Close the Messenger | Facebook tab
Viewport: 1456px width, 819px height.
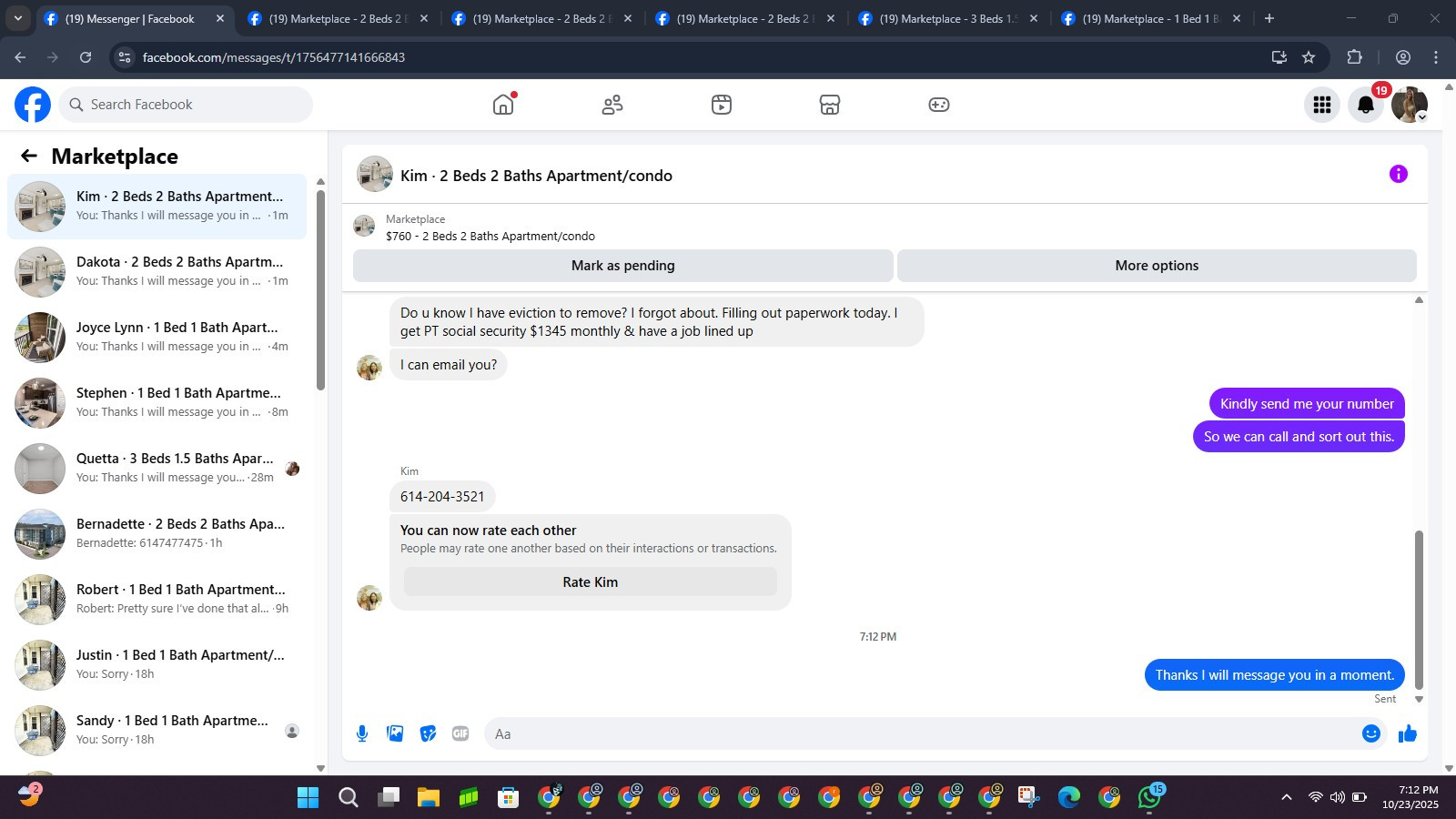coord(219,18)
